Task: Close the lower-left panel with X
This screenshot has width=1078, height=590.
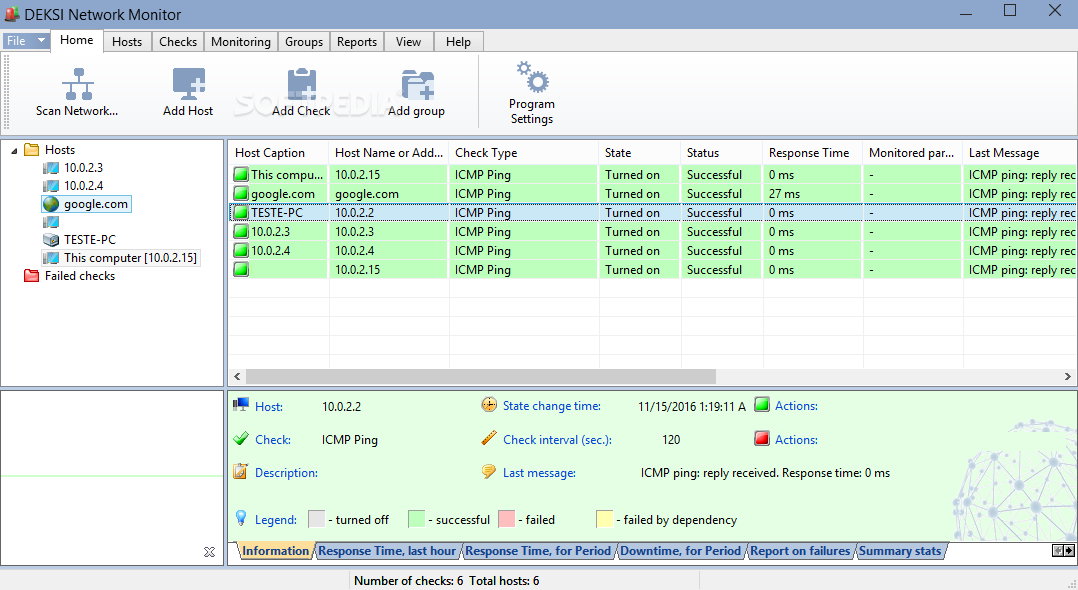Action: [x=210, y=552]
